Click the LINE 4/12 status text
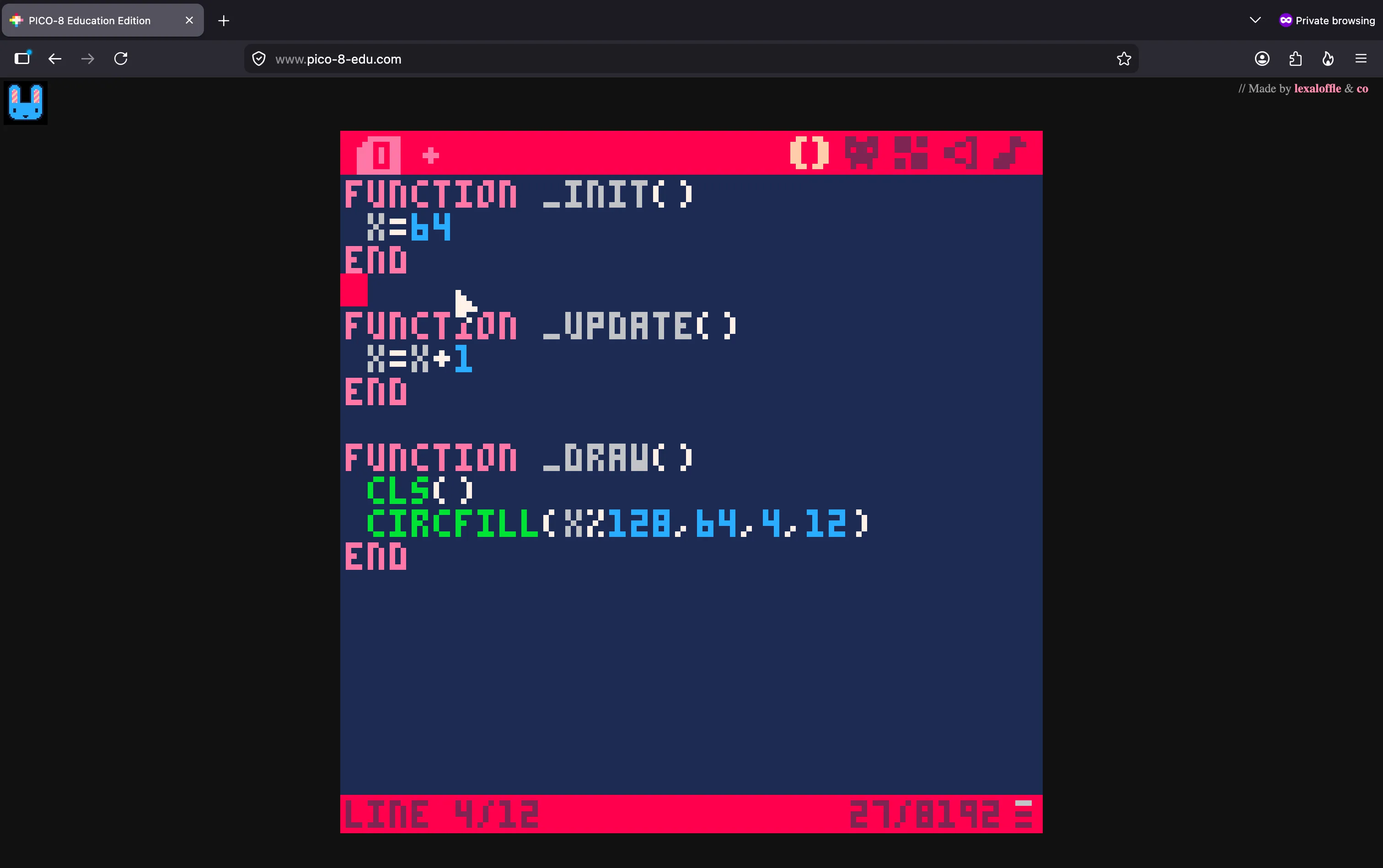The width and height of the screenshot is (1383, 868). pyautogui.click(x=441, y=814)
